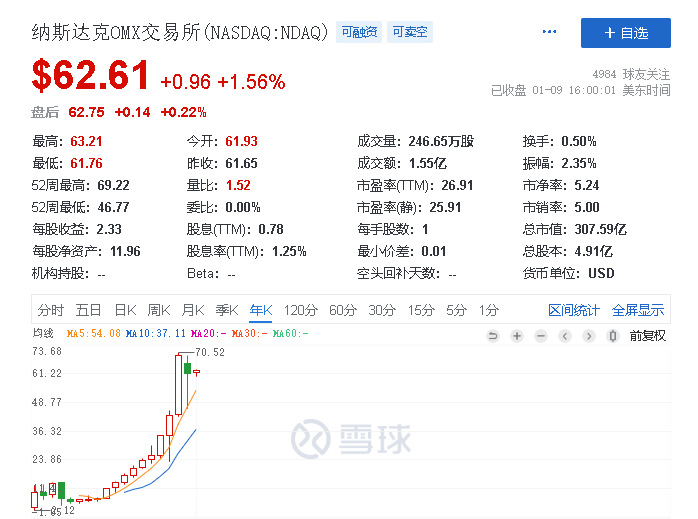The width and height of the screenshot is (698, 519).
Task: Switch to 季K chart tab
Action: 227,310
